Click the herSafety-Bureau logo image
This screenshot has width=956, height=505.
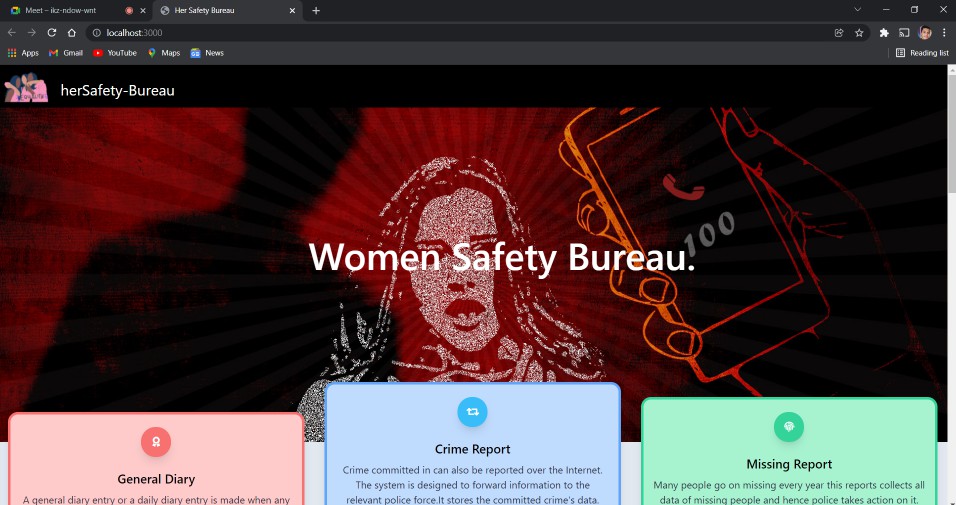[x=26, y=89]
